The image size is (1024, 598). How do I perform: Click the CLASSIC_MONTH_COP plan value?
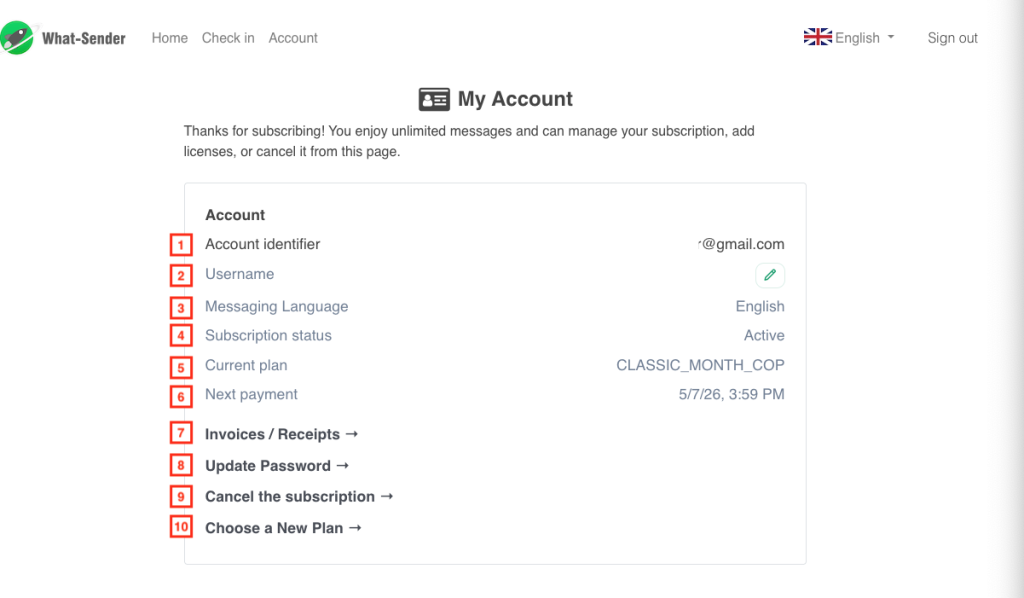click(700, 366)
